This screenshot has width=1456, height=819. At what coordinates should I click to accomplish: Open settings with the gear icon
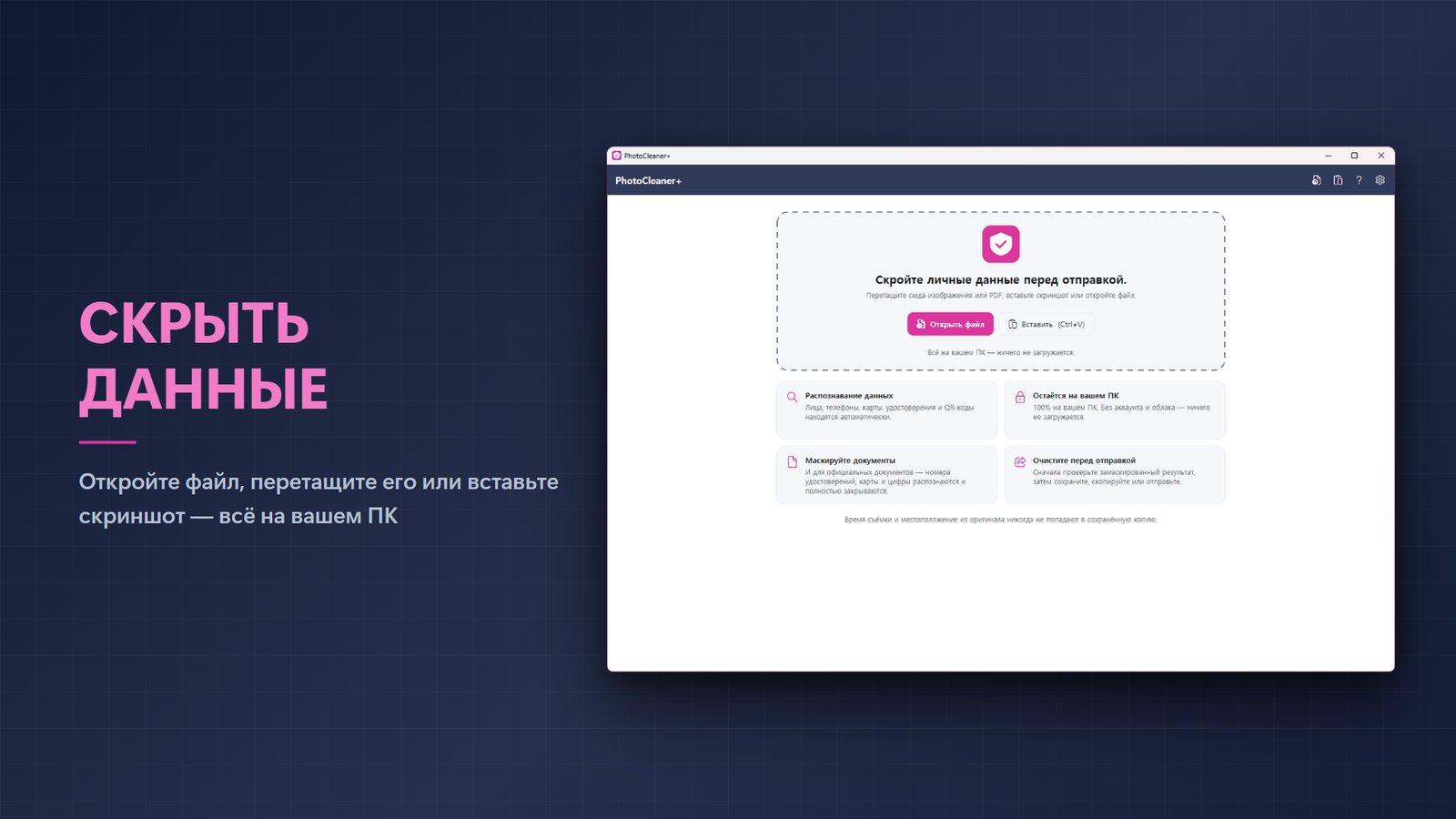click(x=1380, y=180)
